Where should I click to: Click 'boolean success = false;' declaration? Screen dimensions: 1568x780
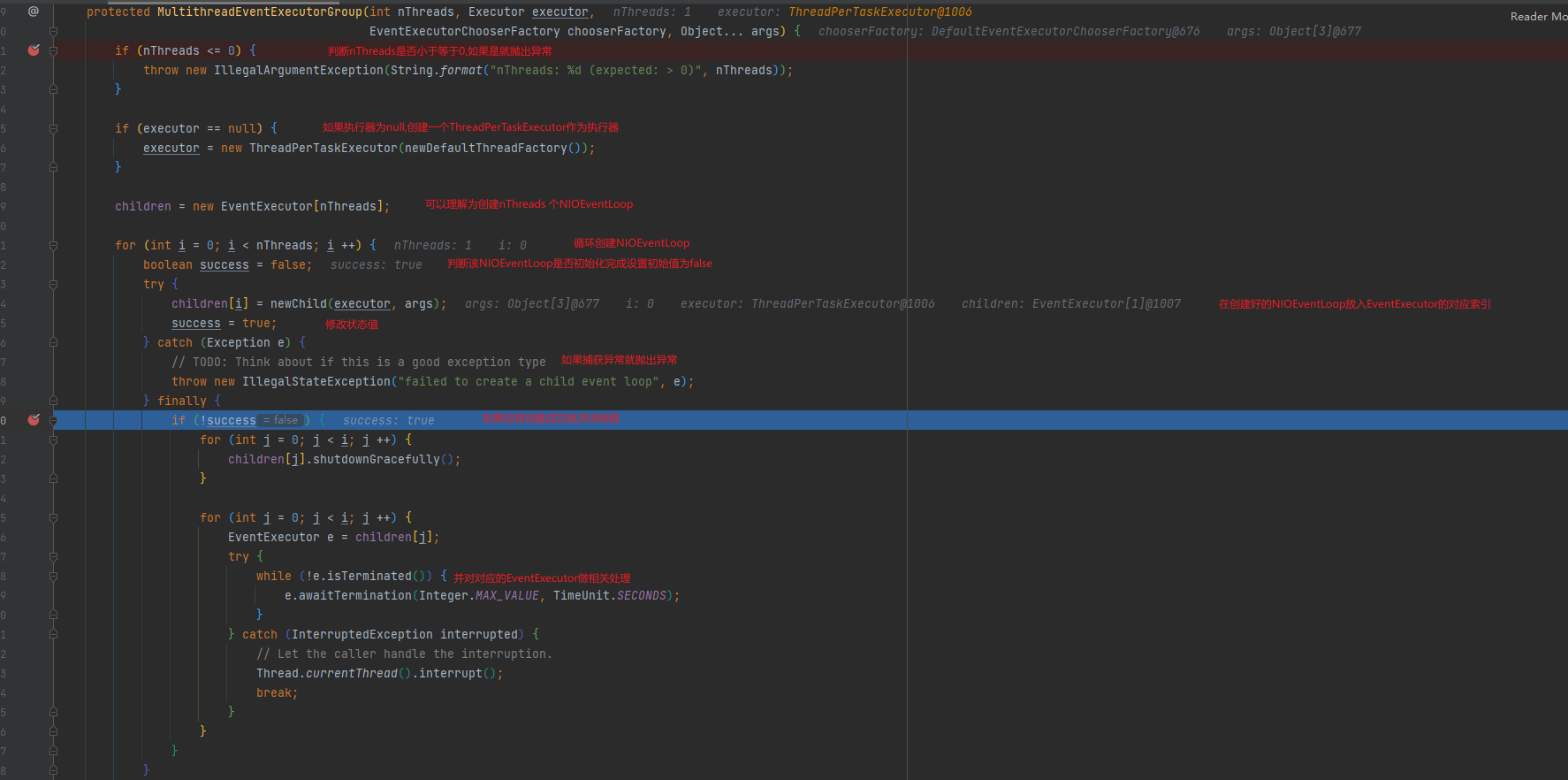(227, 264)
